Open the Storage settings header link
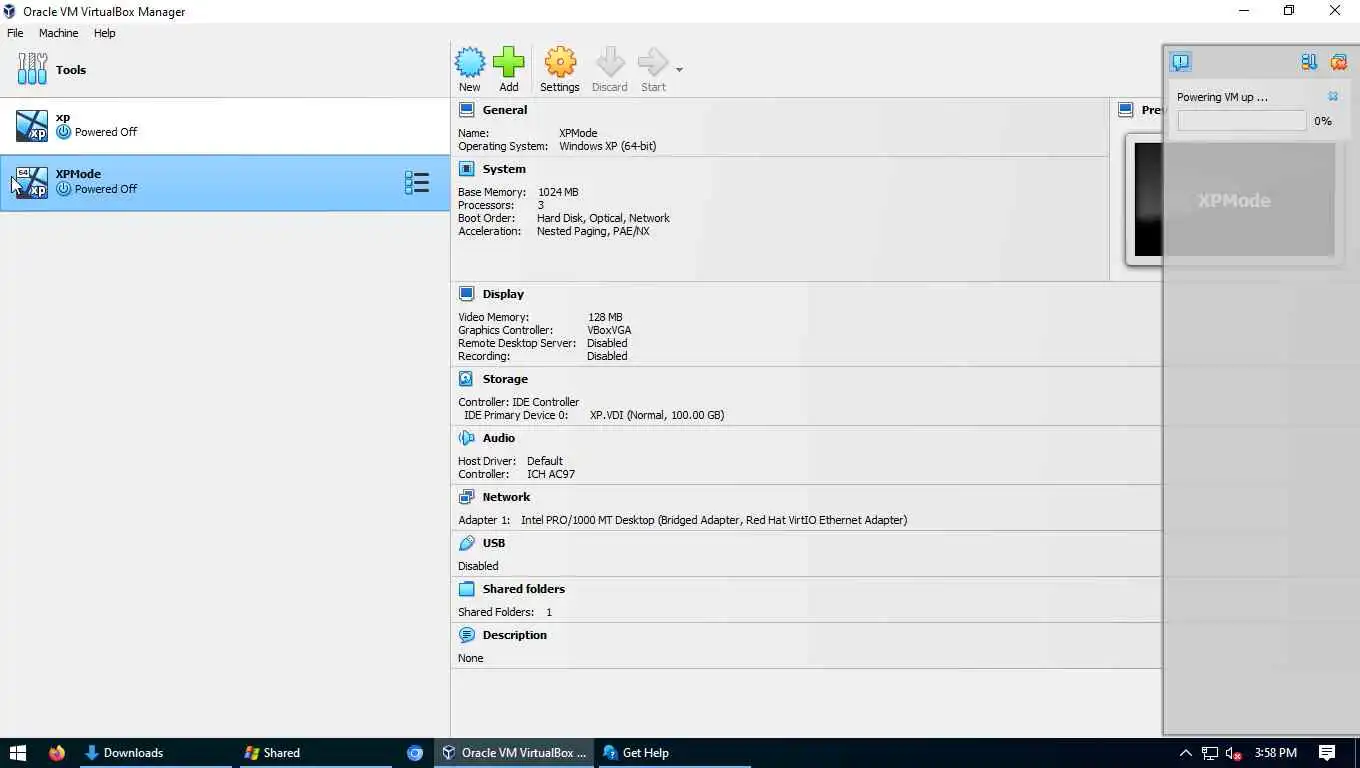Screen dimensions: 1360x768 (x=505, y=379)
